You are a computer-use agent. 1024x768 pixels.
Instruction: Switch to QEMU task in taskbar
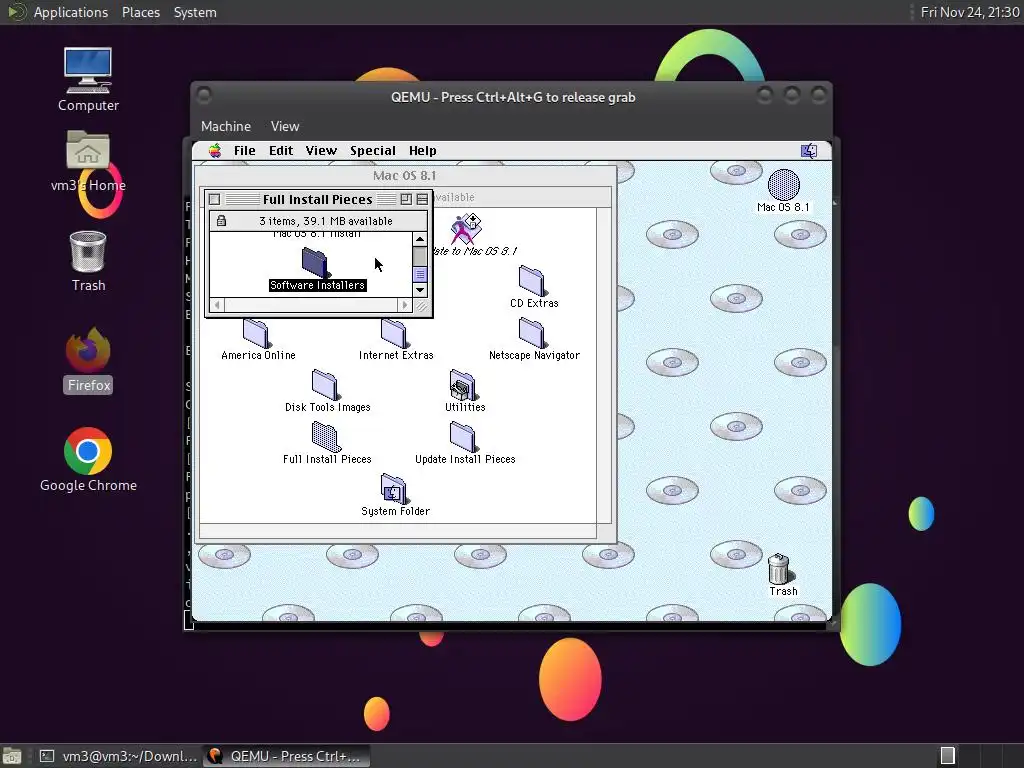[x=286, y=756]
